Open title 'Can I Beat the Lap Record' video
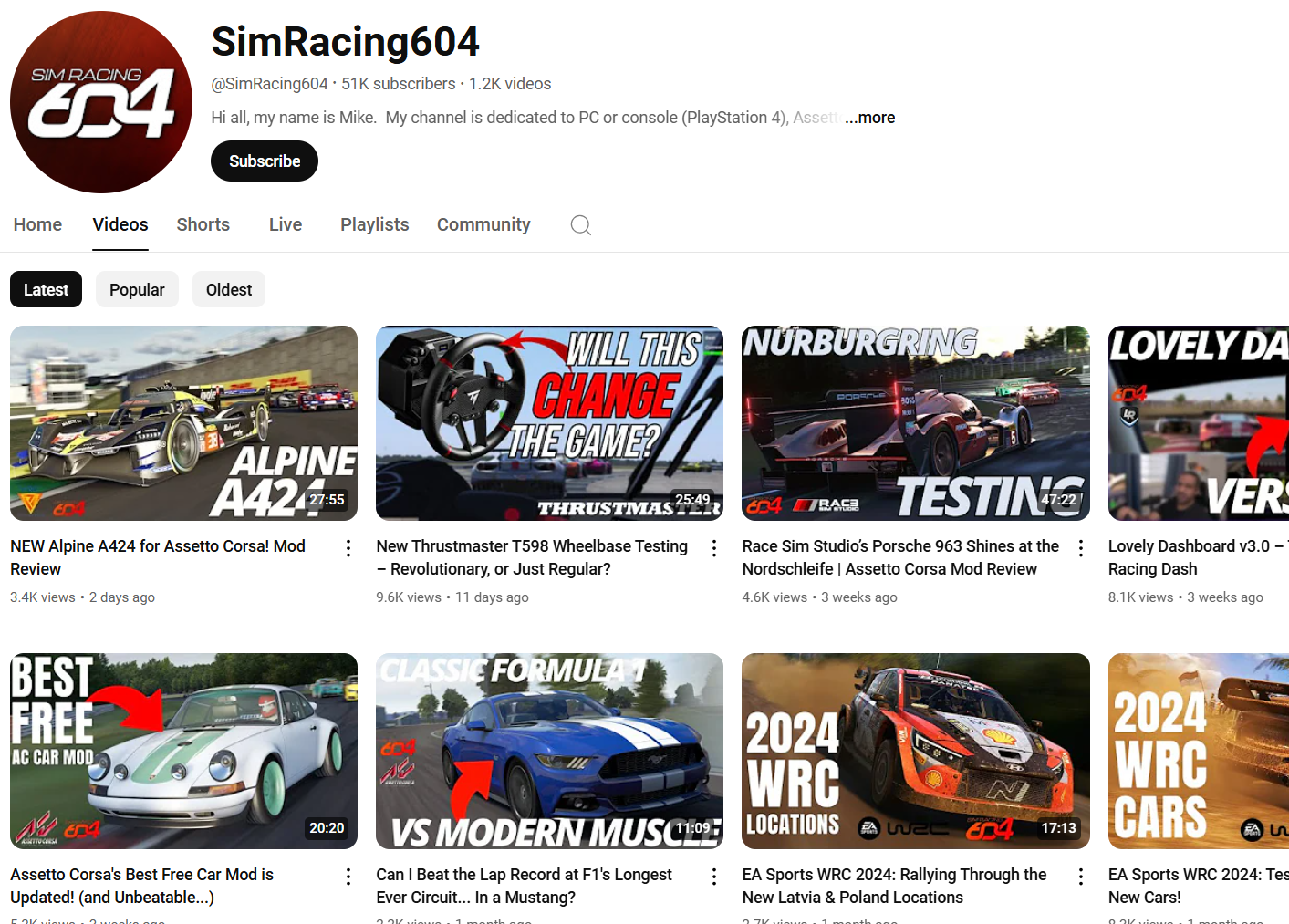Screen dimensions: 1289x924 tap(524, 886)
